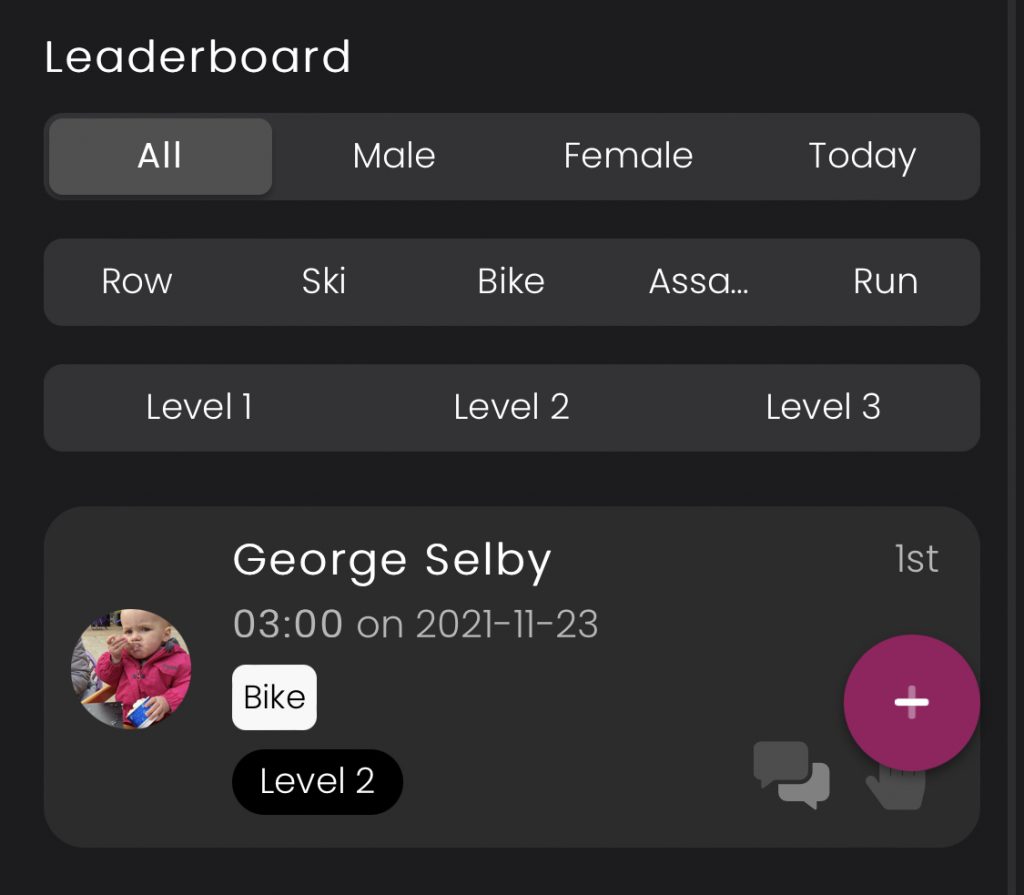Click the 1st rank label
1024x895 pixels.
pyautogui.click(x=917, y=560)
